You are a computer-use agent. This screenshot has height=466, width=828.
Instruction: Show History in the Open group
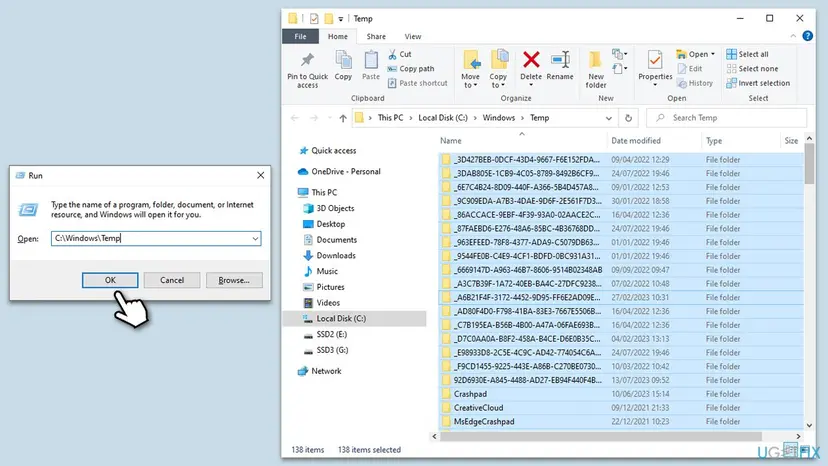click(695, 83)
